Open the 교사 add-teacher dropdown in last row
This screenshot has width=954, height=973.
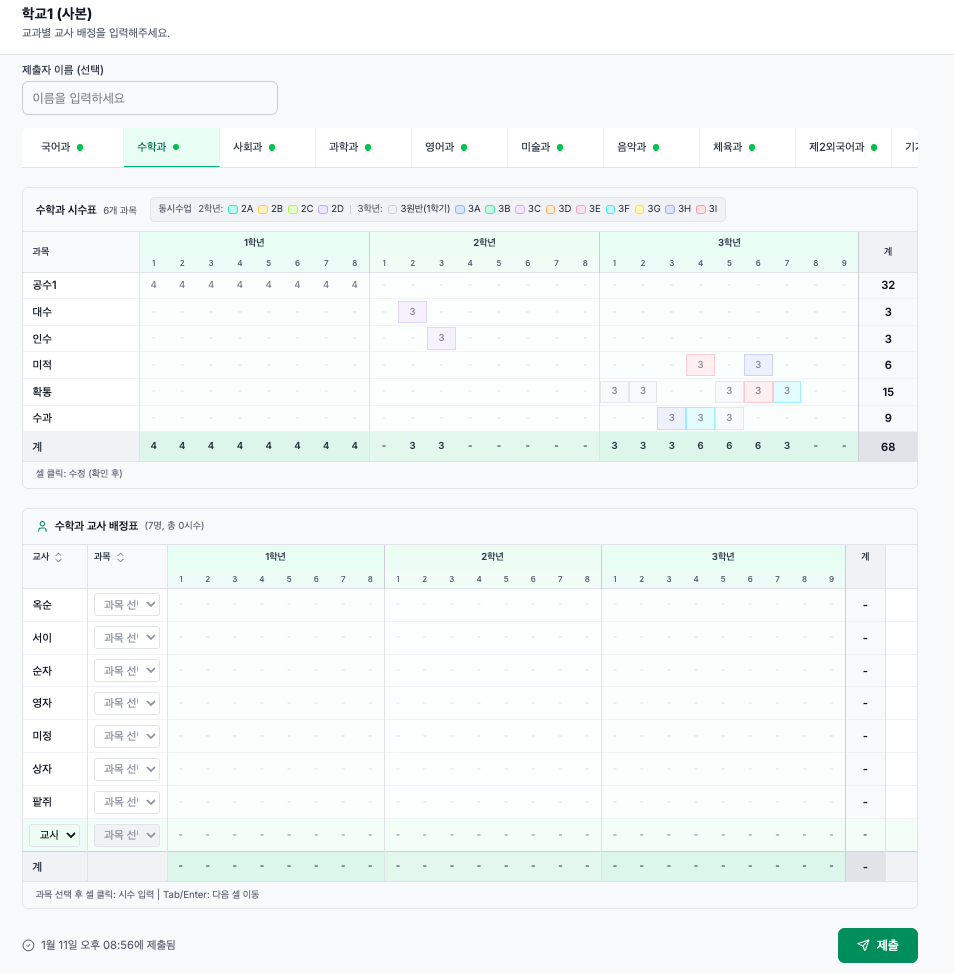coord(54,835)
